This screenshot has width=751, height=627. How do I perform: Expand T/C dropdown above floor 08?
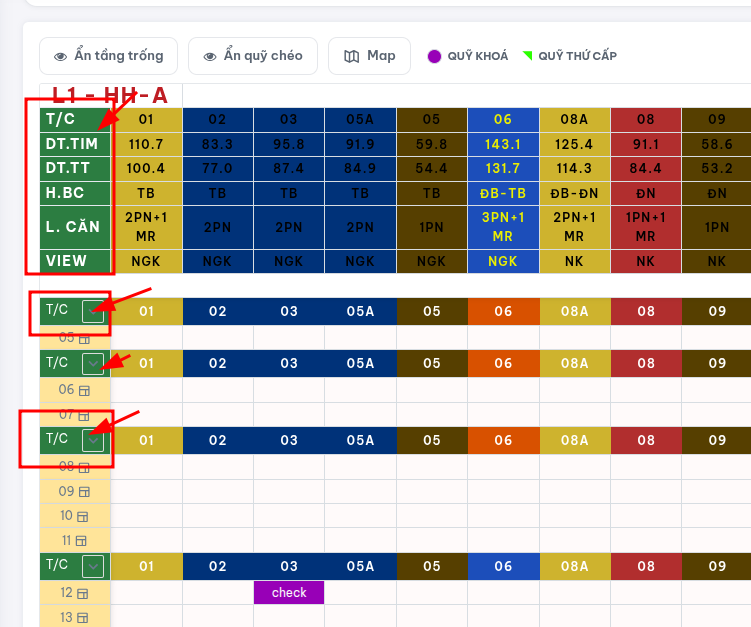[93, 440]
